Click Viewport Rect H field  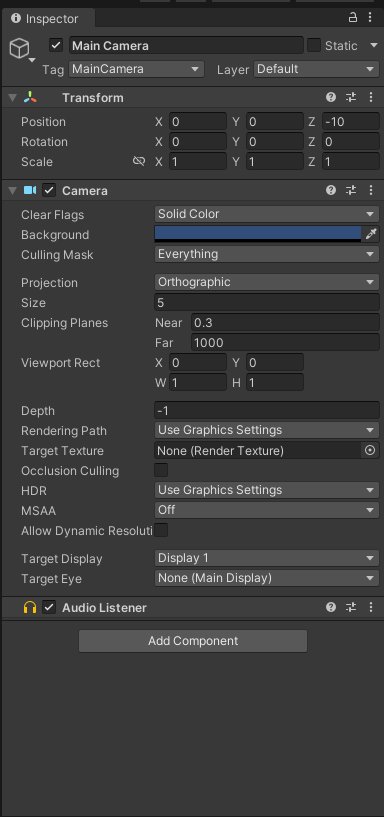pyautogui.click(x=275, y=382)
